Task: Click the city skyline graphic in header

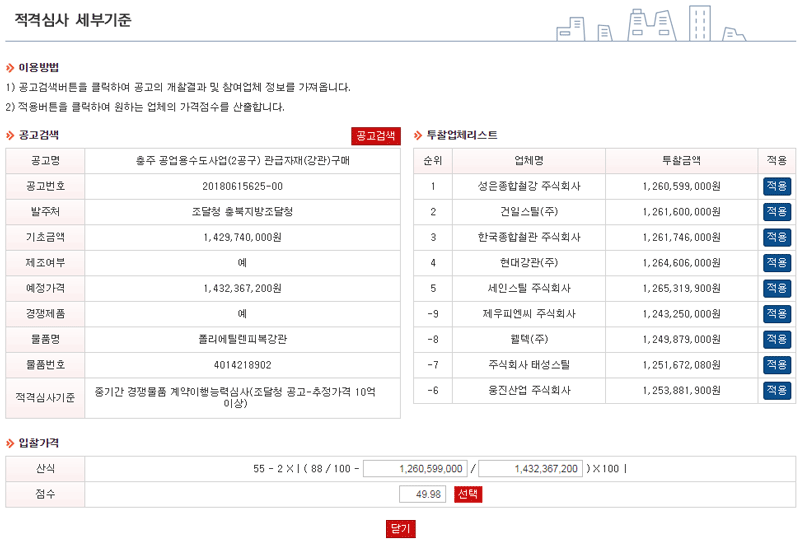Action: [650, 23]
